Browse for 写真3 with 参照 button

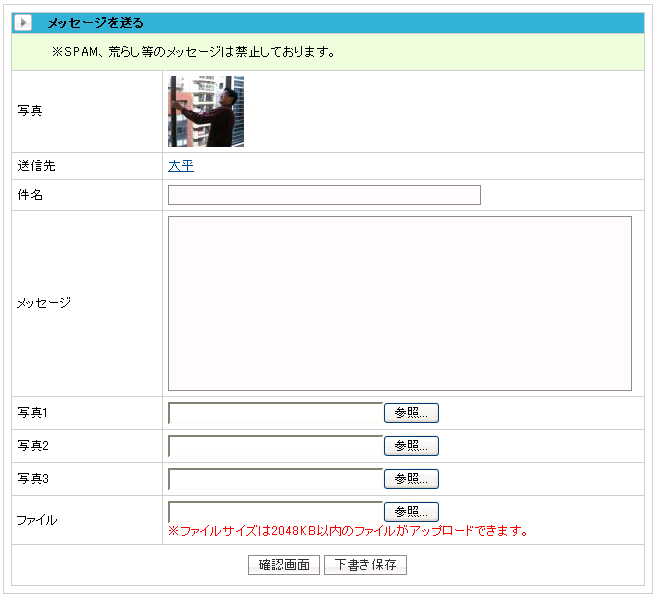click(411, 479)
